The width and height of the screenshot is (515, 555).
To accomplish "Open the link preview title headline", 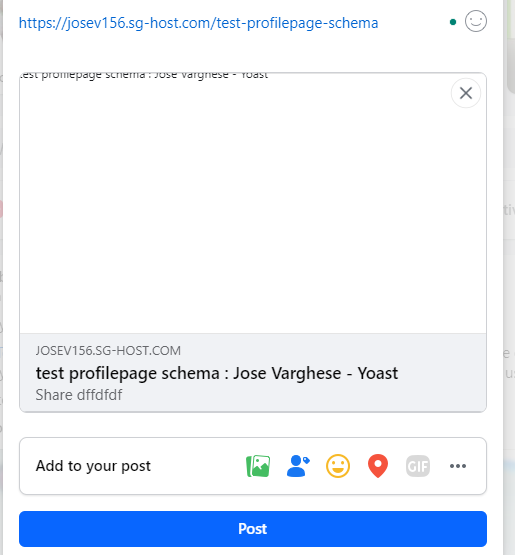I will (217, 373).
